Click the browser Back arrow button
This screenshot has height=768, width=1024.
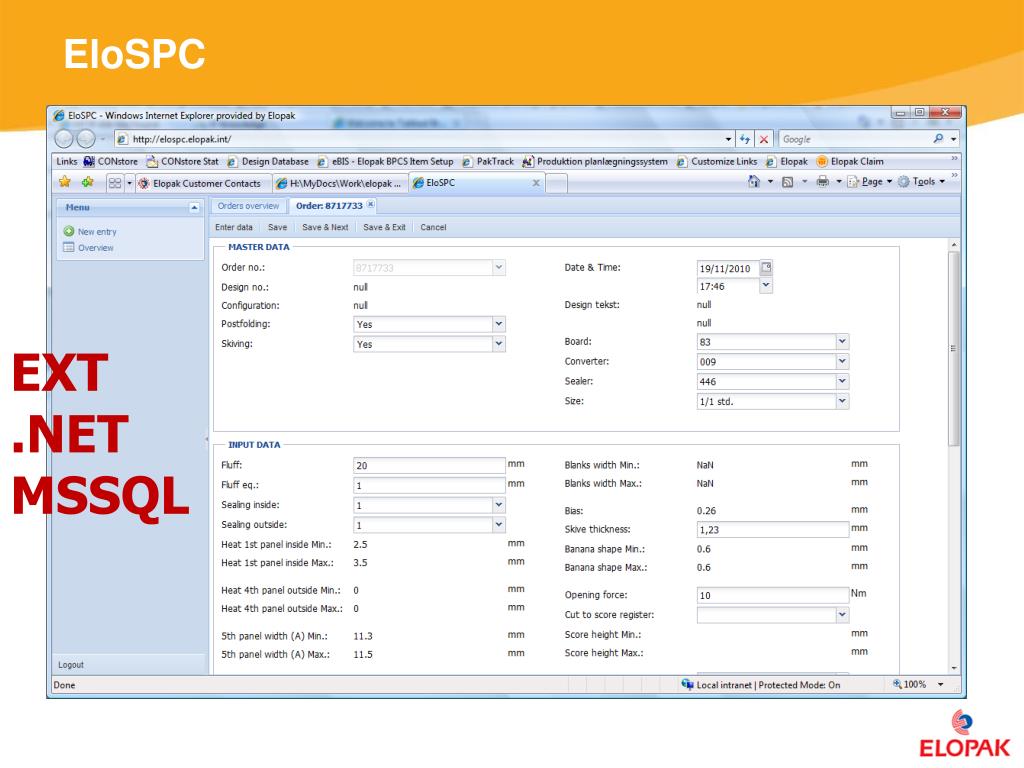[x=64, y=138]
